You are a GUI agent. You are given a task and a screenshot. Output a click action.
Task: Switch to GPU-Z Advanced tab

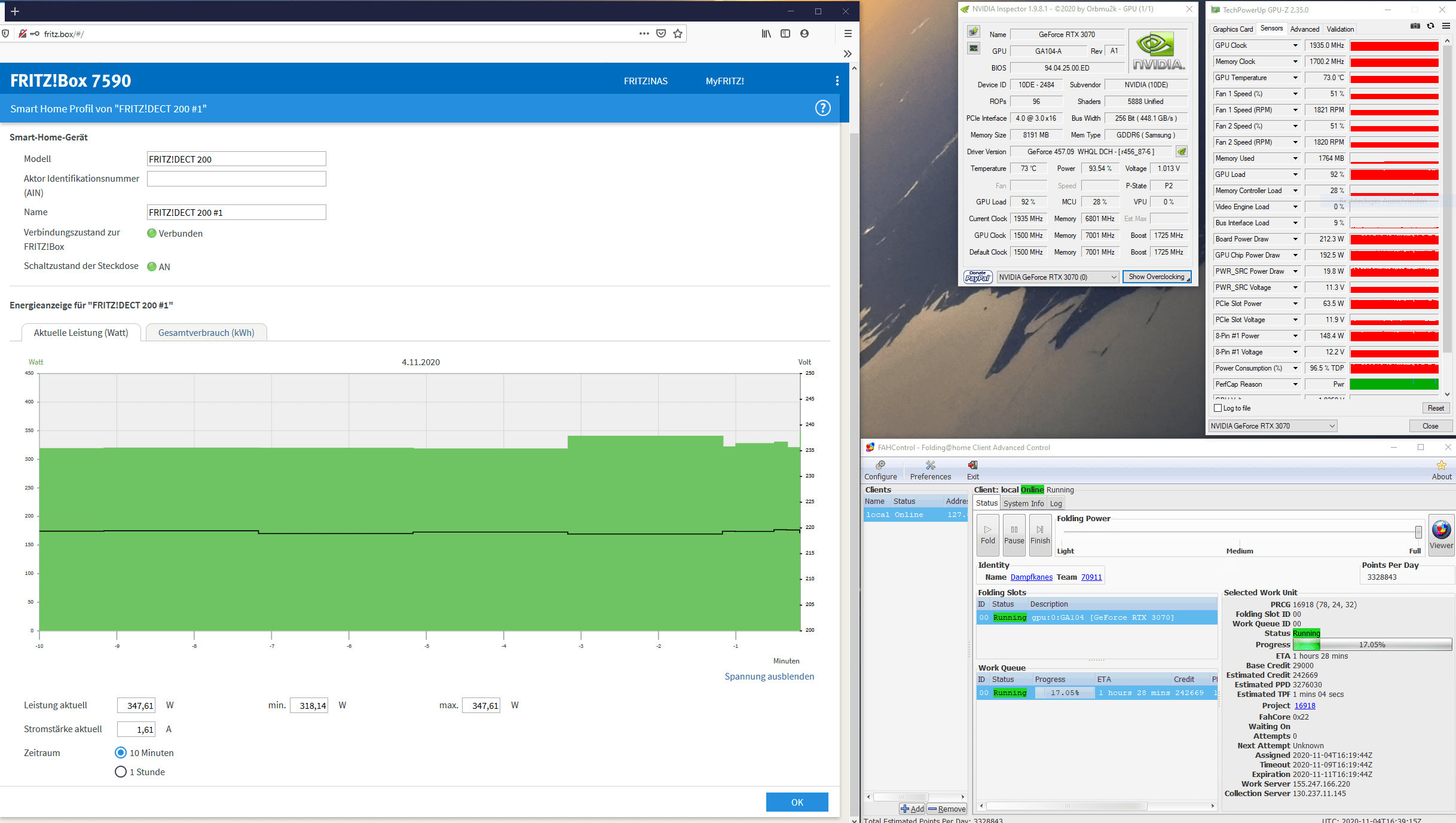[x=1304, y=29]
